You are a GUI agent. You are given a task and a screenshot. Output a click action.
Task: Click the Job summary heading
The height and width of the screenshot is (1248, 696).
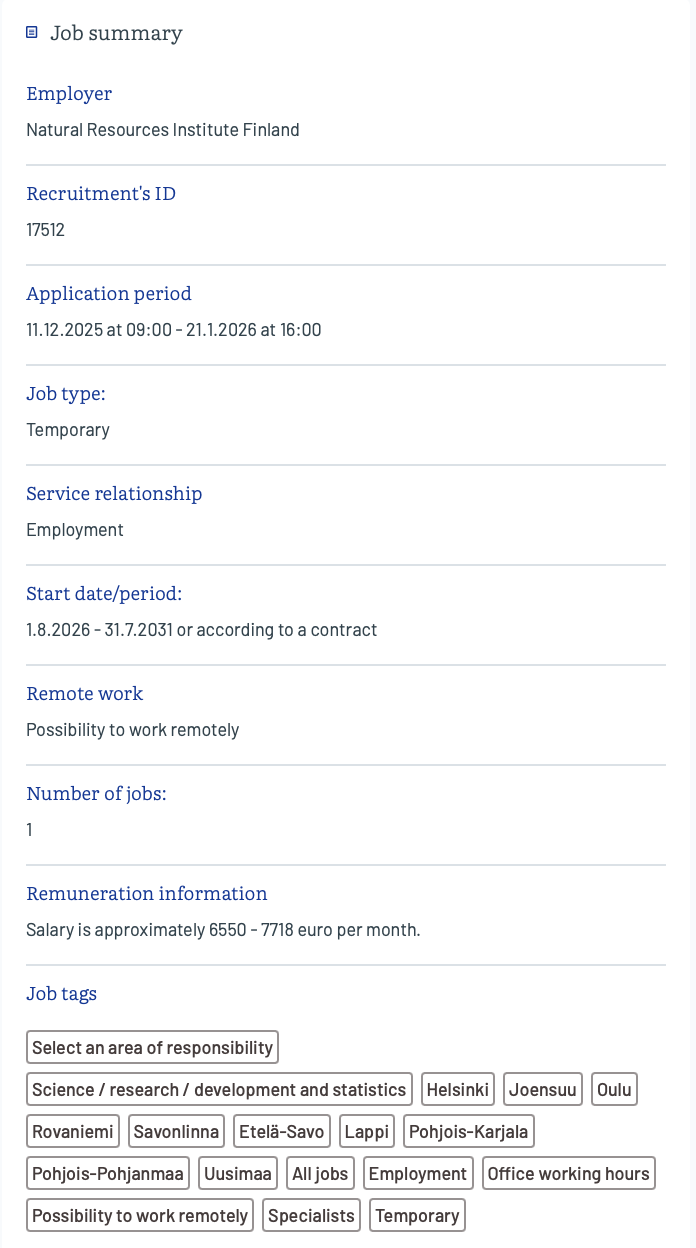pos(116,33)
